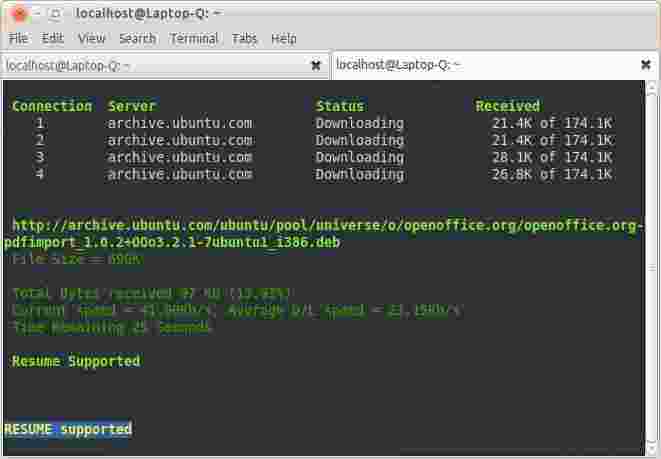The image size is (661, 459).
Task: Click archive.ubuntu.com in connection 2 row
Action: click(x=180, y=140)
